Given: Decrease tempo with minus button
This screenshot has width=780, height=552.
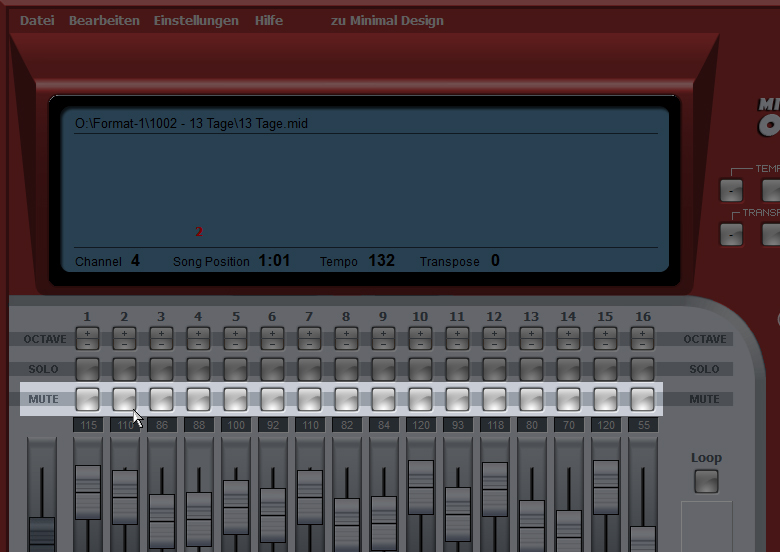Looking at the screenshot, I should [731, 190].
